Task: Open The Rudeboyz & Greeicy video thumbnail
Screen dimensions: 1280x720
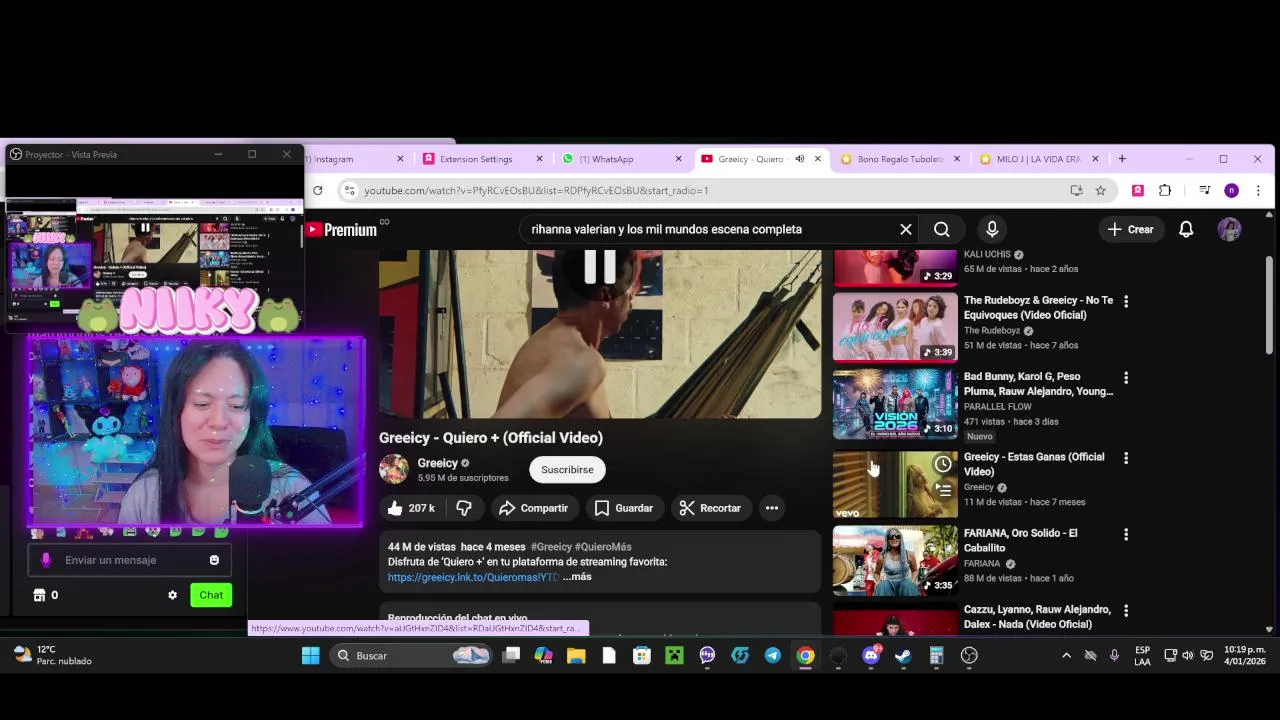Action: 895,327
